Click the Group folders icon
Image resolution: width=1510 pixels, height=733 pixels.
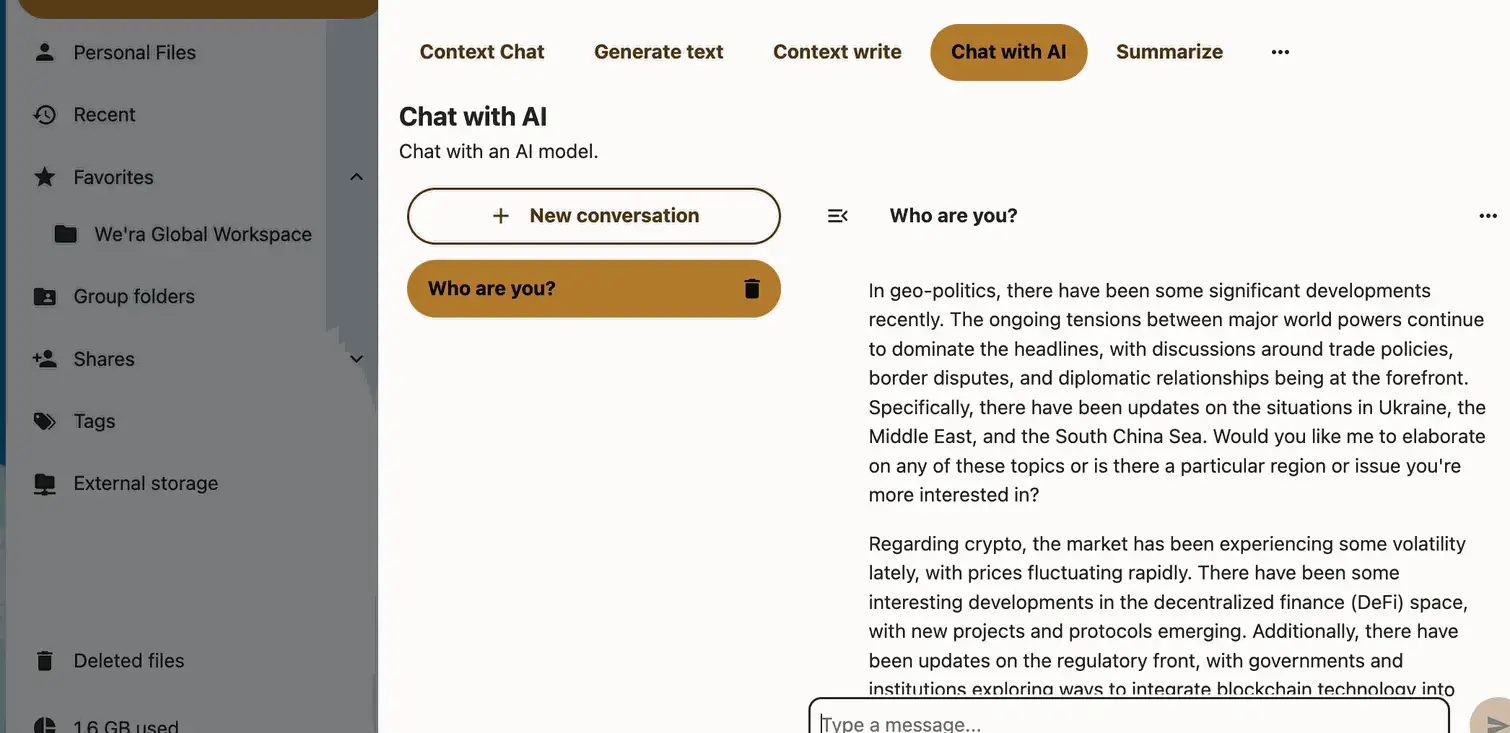[x=44, y=297]
